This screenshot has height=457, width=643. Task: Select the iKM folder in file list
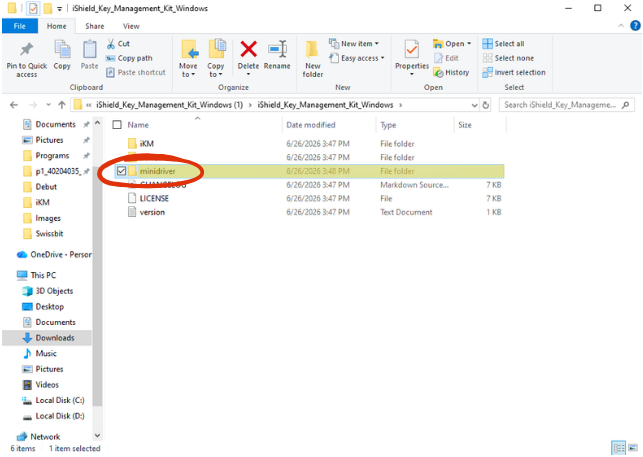coord(147,144)
